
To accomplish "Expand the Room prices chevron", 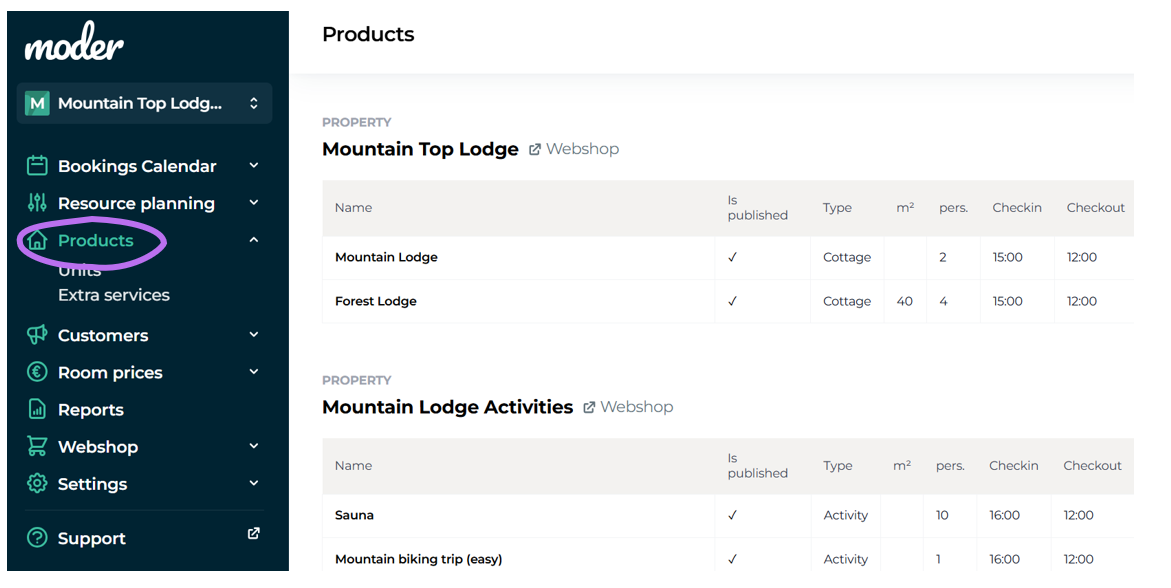I will (x=254, y=372).
